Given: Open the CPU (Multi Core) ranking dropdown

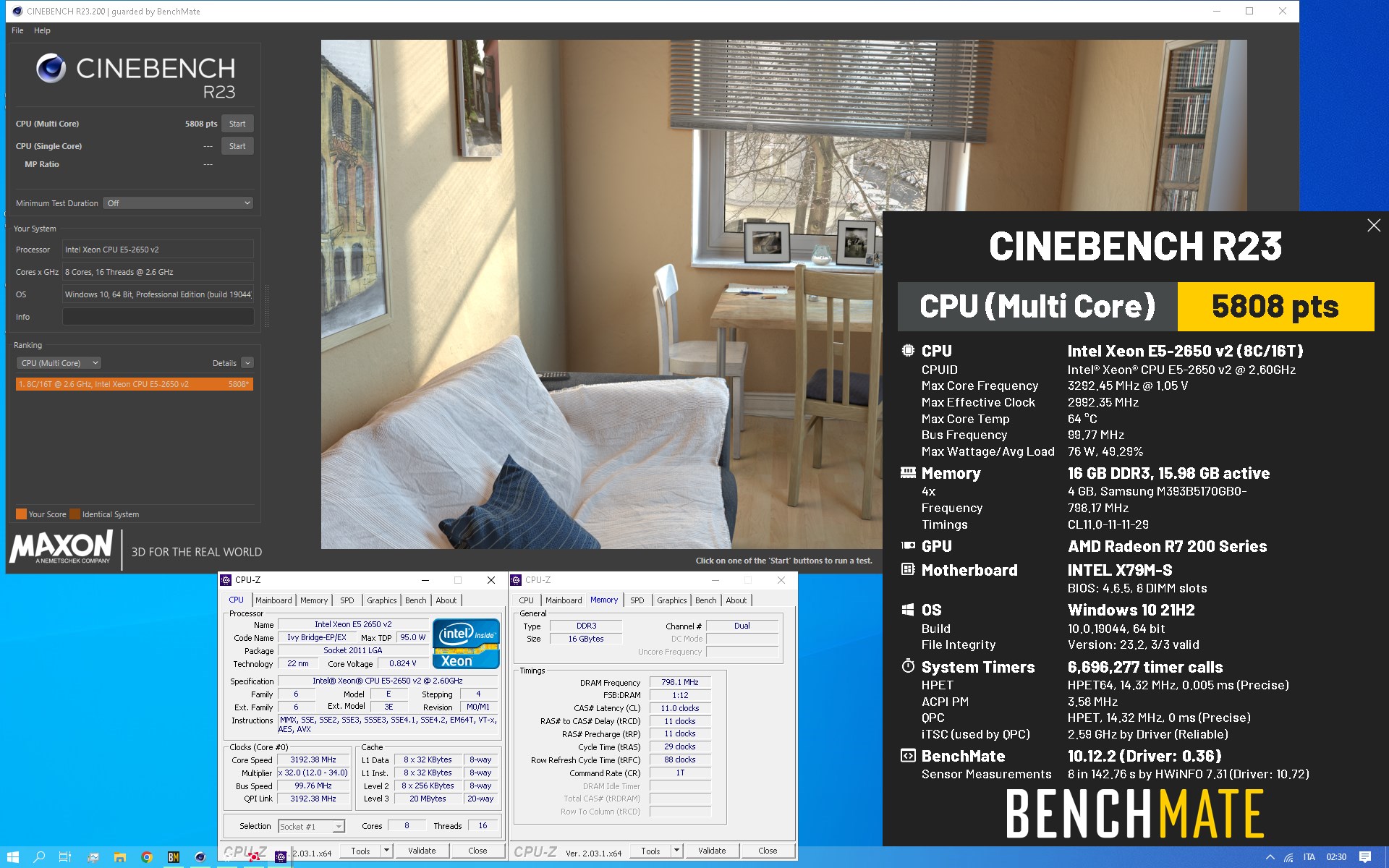Looking at the screenshot, I should (x=59, y=363).
